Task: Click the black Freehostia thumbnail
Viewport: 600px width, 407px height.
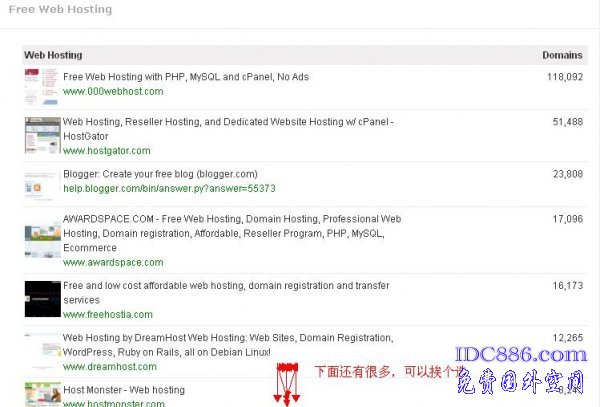Action: [x=42, y=298]
